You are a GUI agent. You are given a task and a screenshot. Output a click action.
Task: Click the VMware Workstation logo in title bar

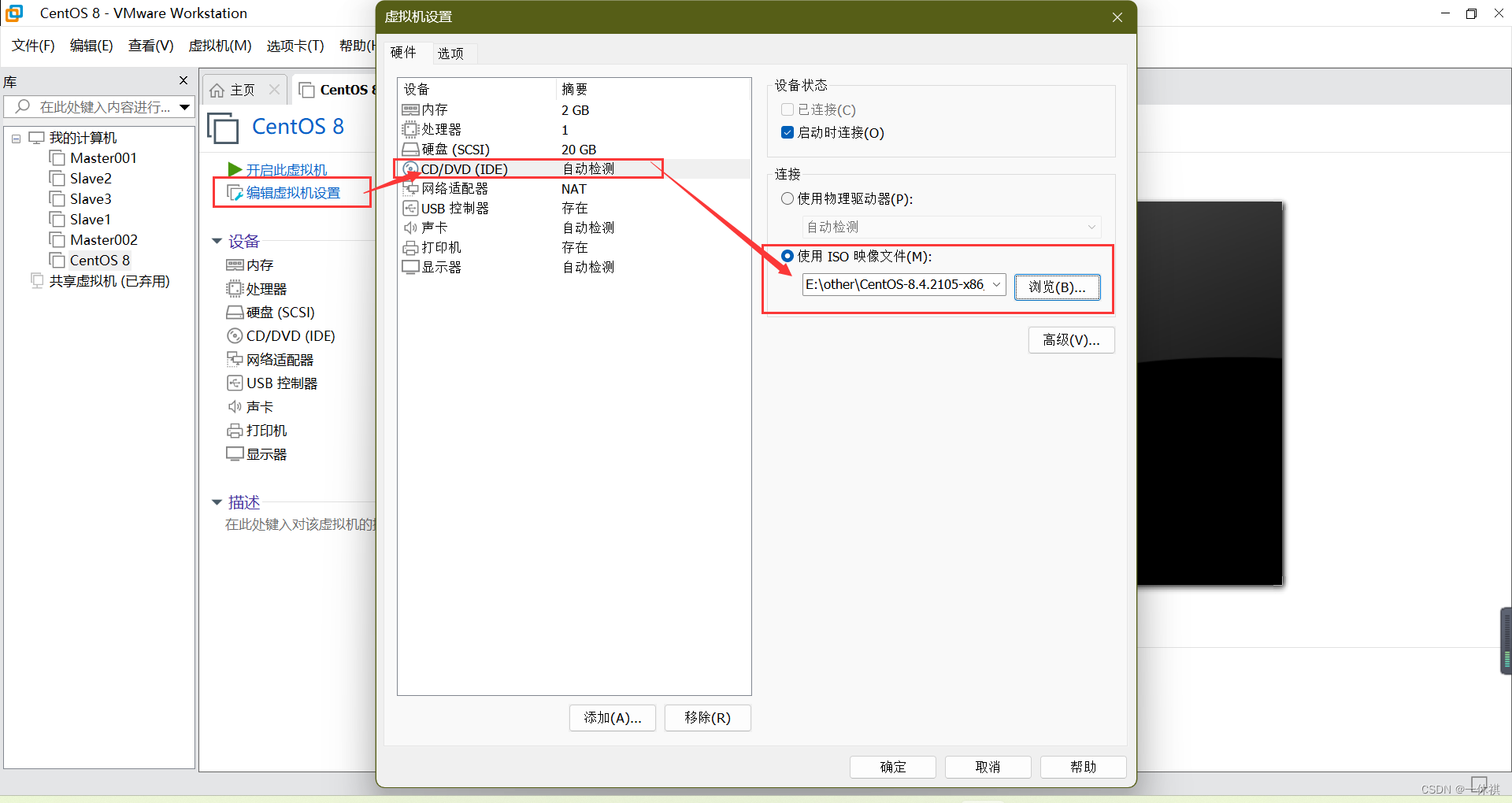tap(14, 13)
